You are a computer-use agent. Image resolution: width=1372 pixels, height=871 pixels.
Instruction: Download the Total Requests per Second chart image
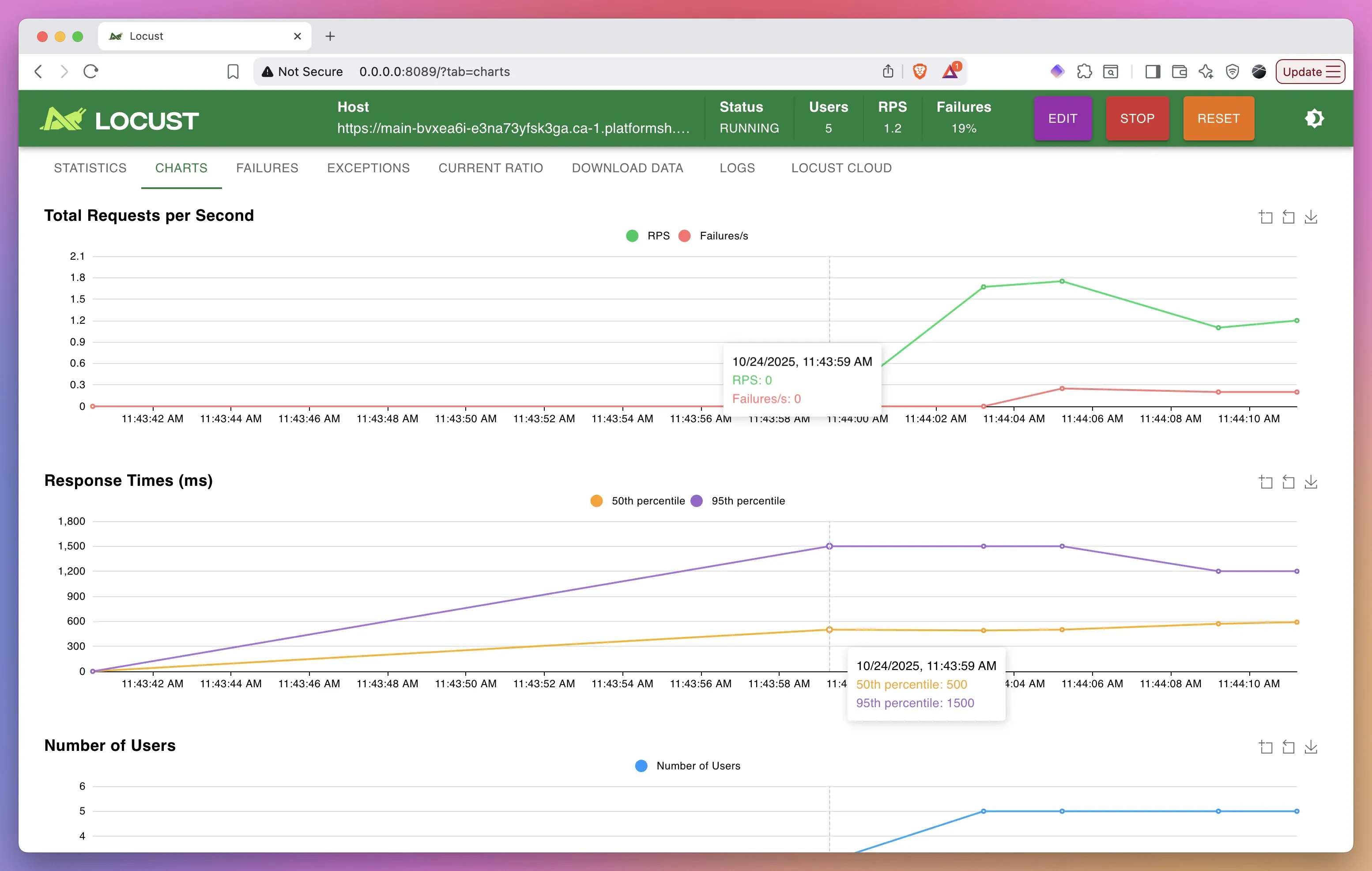click(1311, 217)
